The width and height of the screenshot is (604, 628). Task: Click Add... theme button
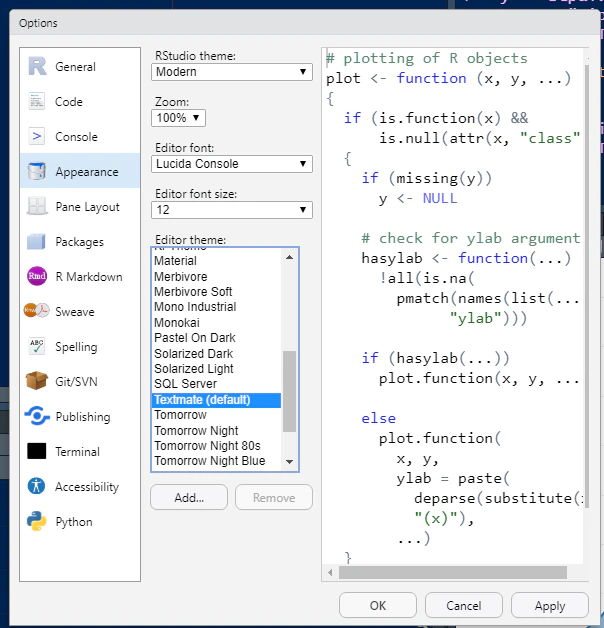(189, 497)
